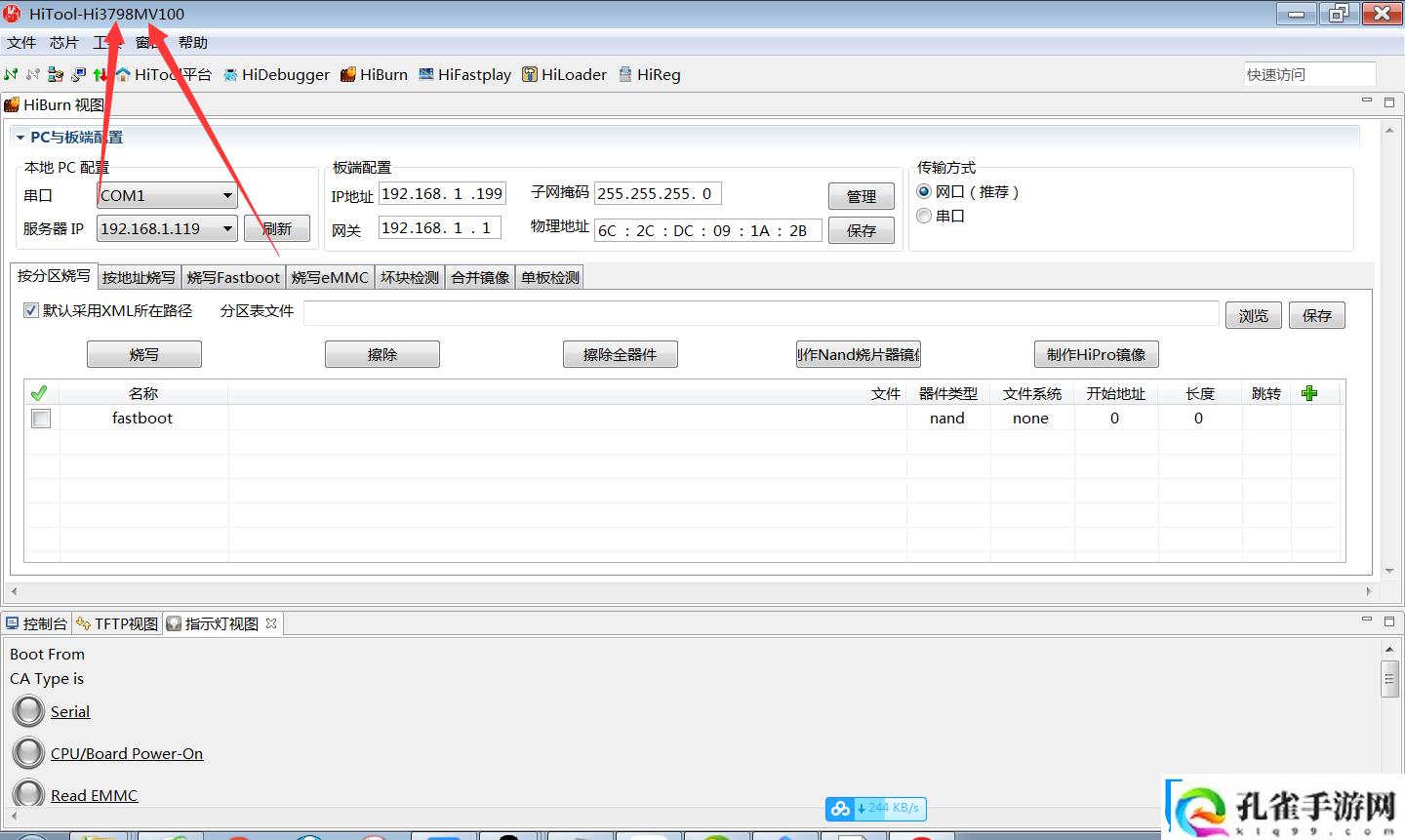This screenshot has width=1405, height=840.
Task: Click 保存 button next to 浏览
Action: [x=1317, y=315]
